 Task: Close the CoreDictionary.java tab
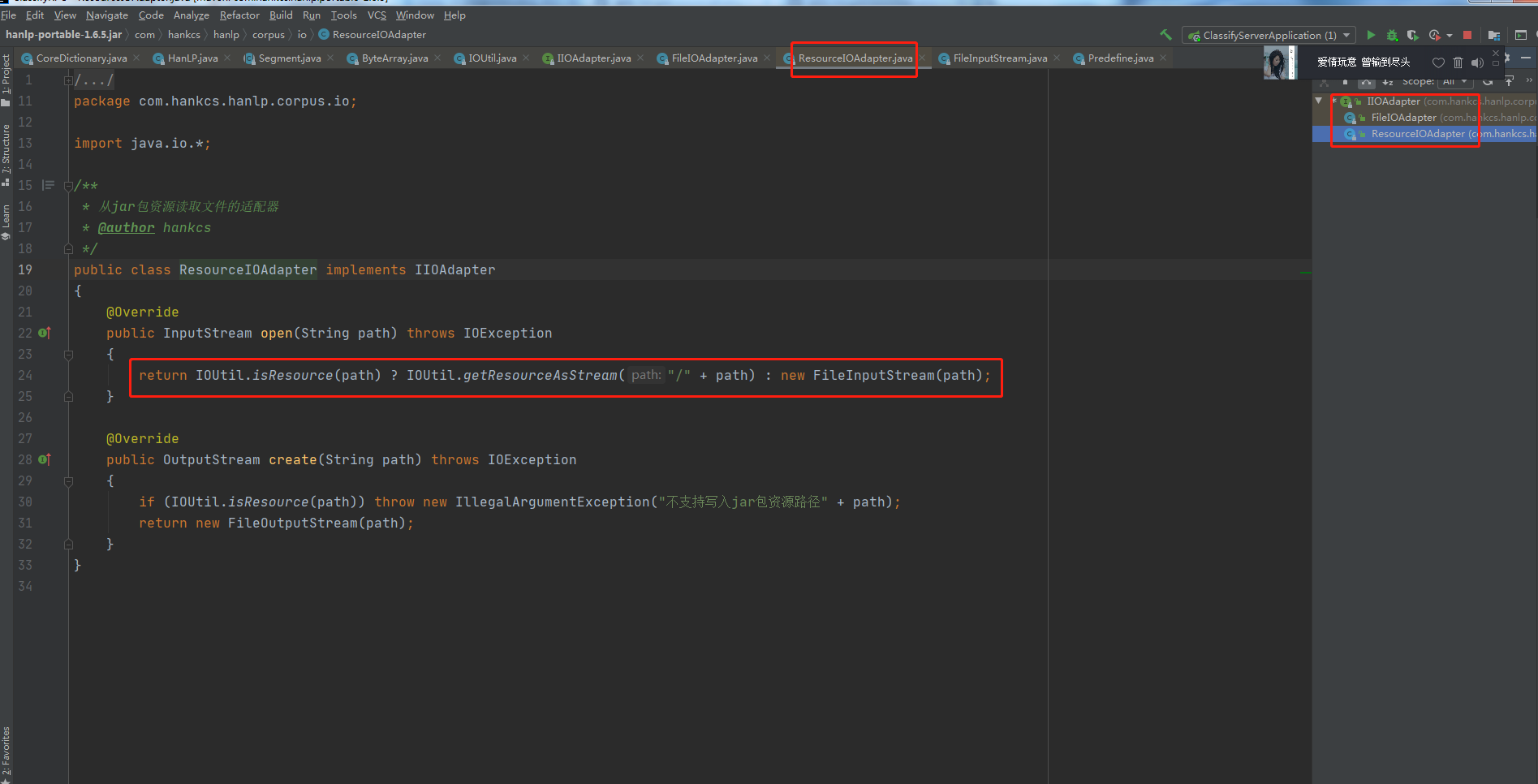(136, 58)
